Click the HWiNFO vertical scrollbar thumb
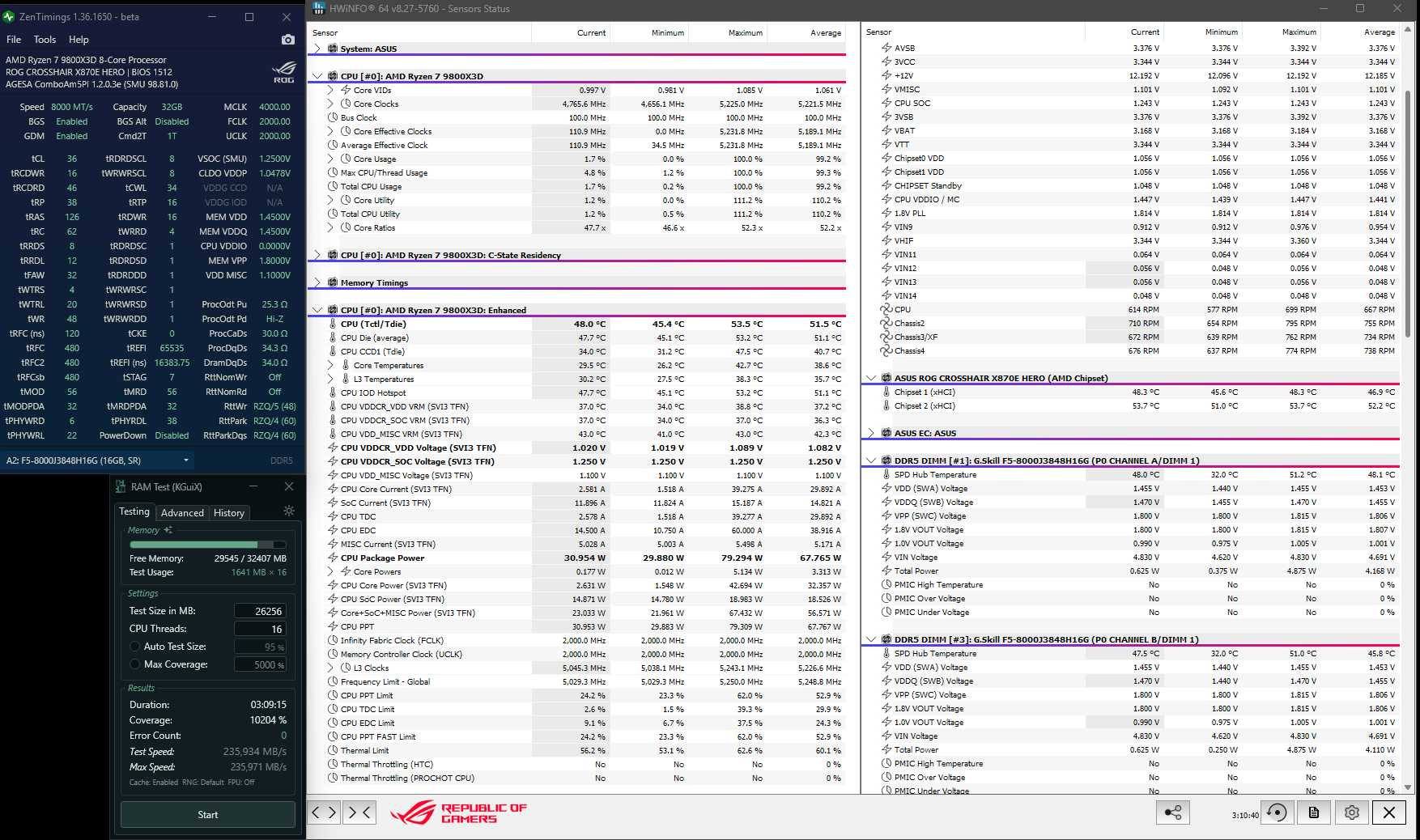Image resolution: width=1420 pixels, height=840 pixels. tap(1407, 212)
